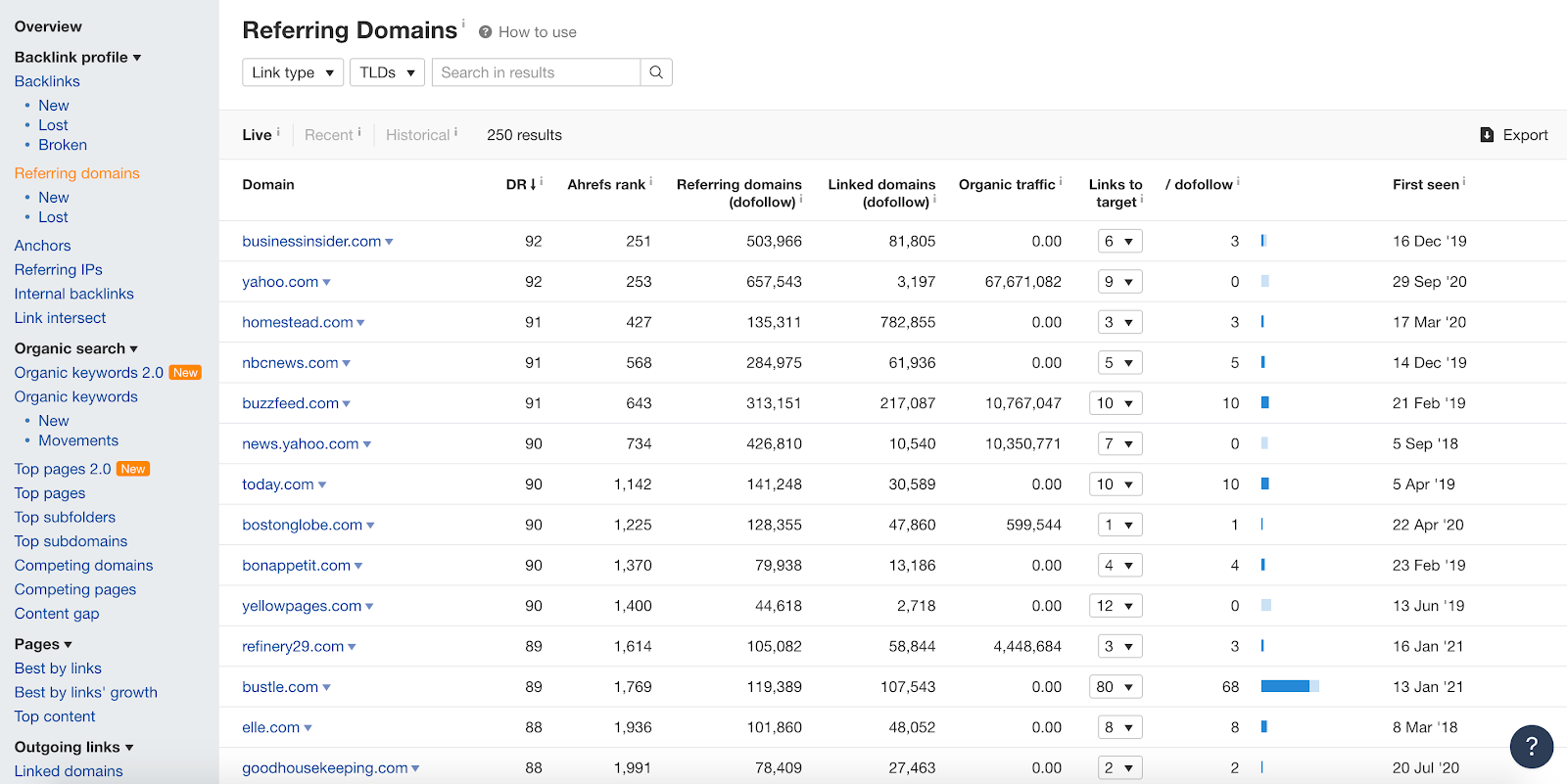Open Organic keywords 2.0 report
The height and width of the screenshot is (784, 1567).
point(89,373)
